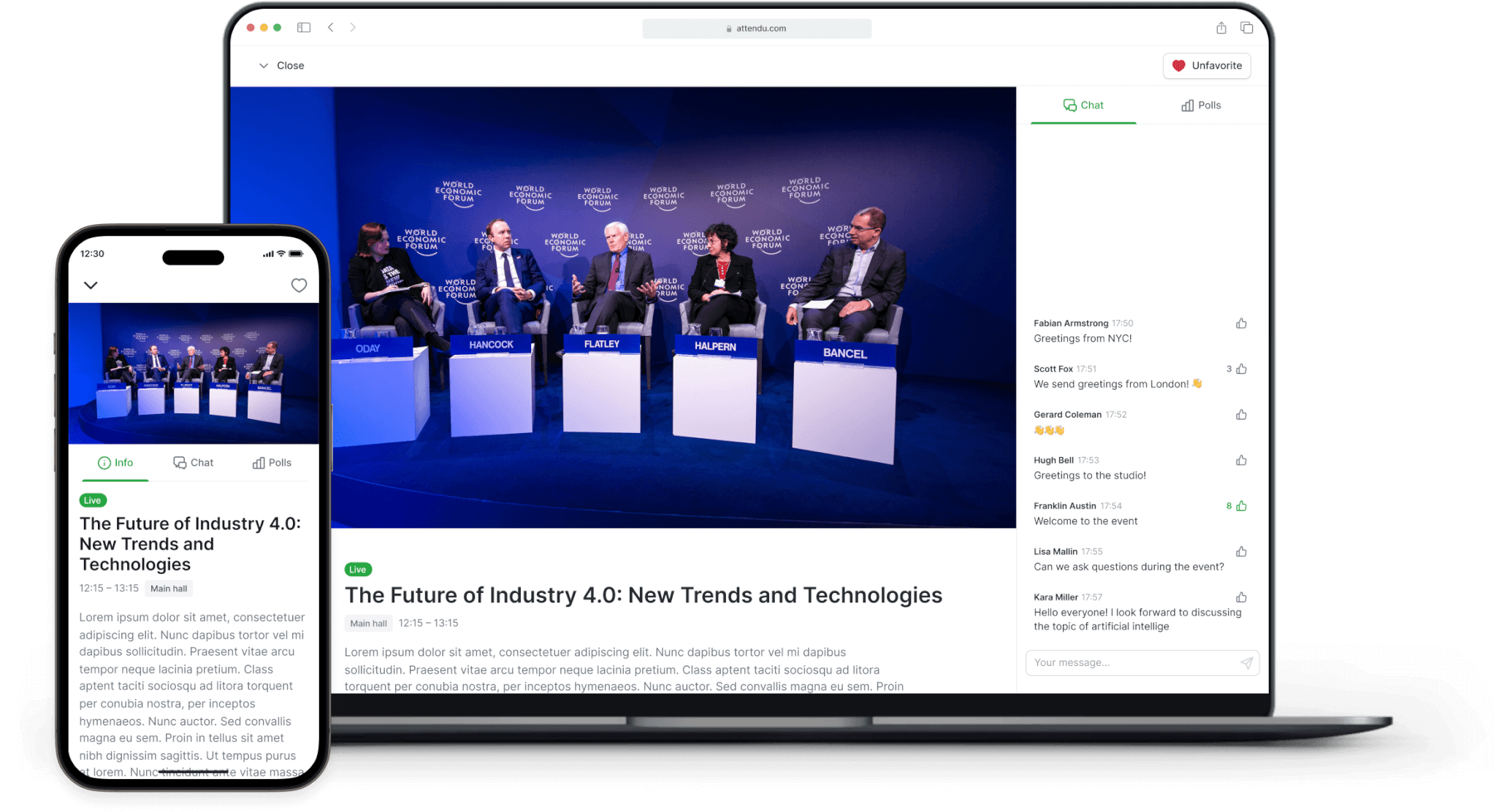Click the phone 12:30 clock

tap(92, 254)
